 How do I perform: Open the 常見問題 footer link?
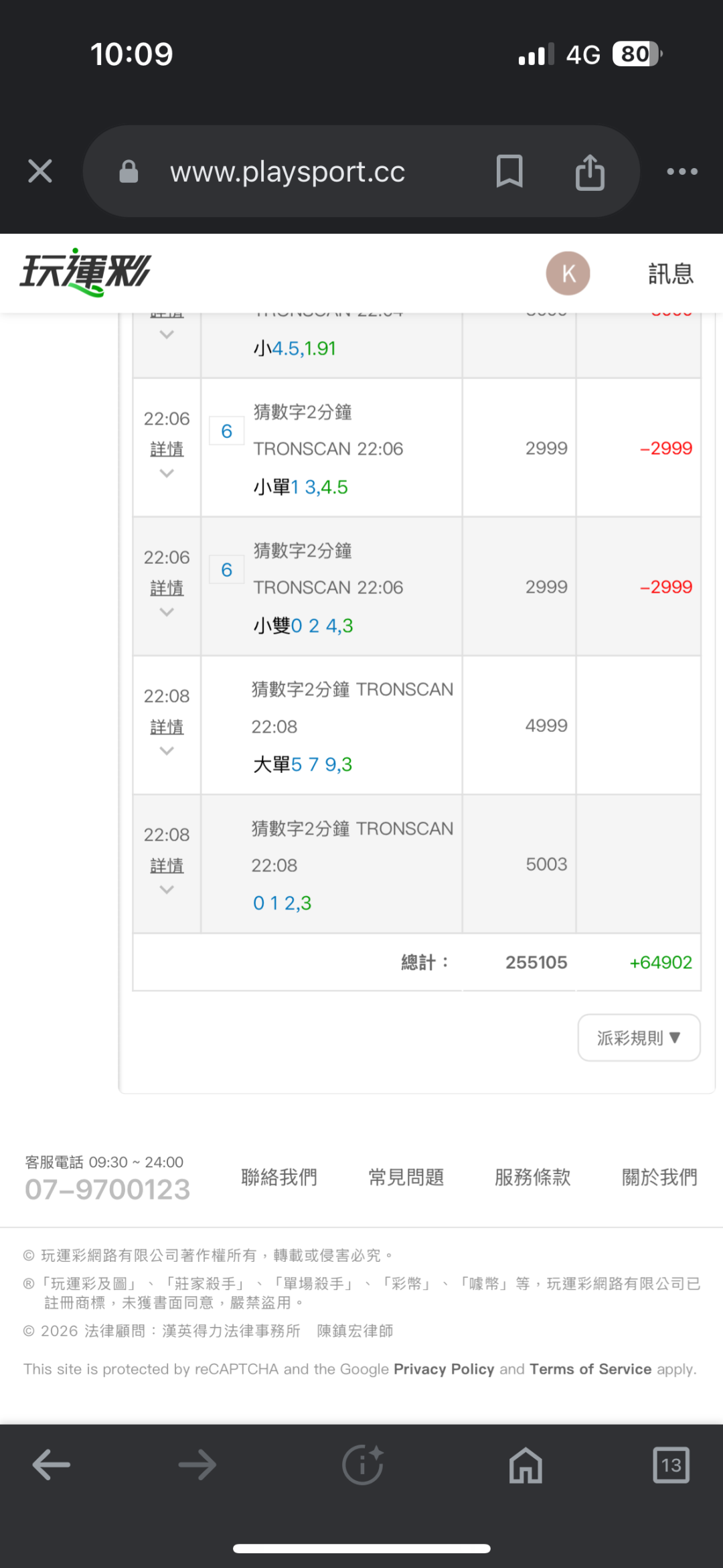tap(406, 1177)
